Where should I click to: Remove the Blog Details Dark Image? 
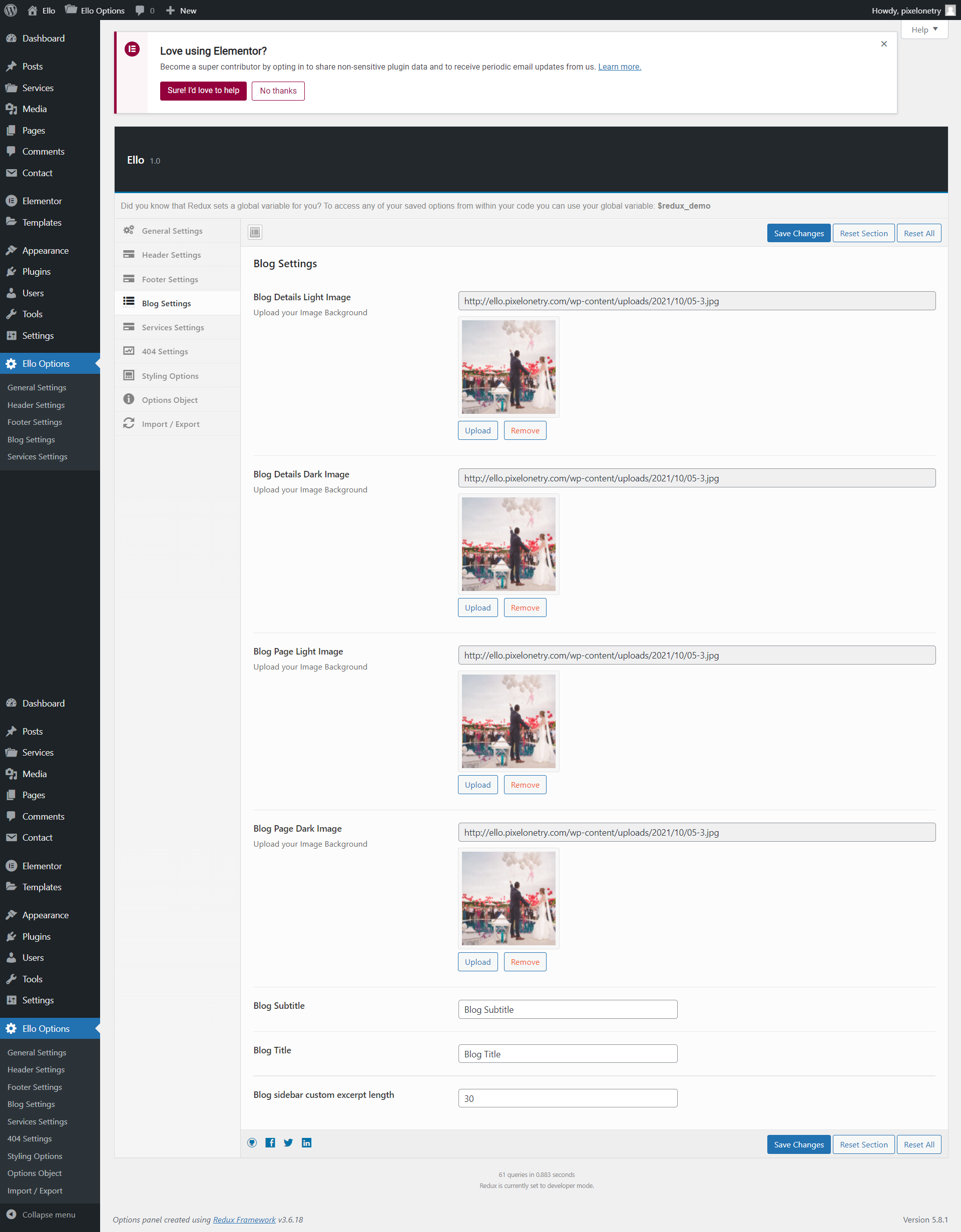524,607
